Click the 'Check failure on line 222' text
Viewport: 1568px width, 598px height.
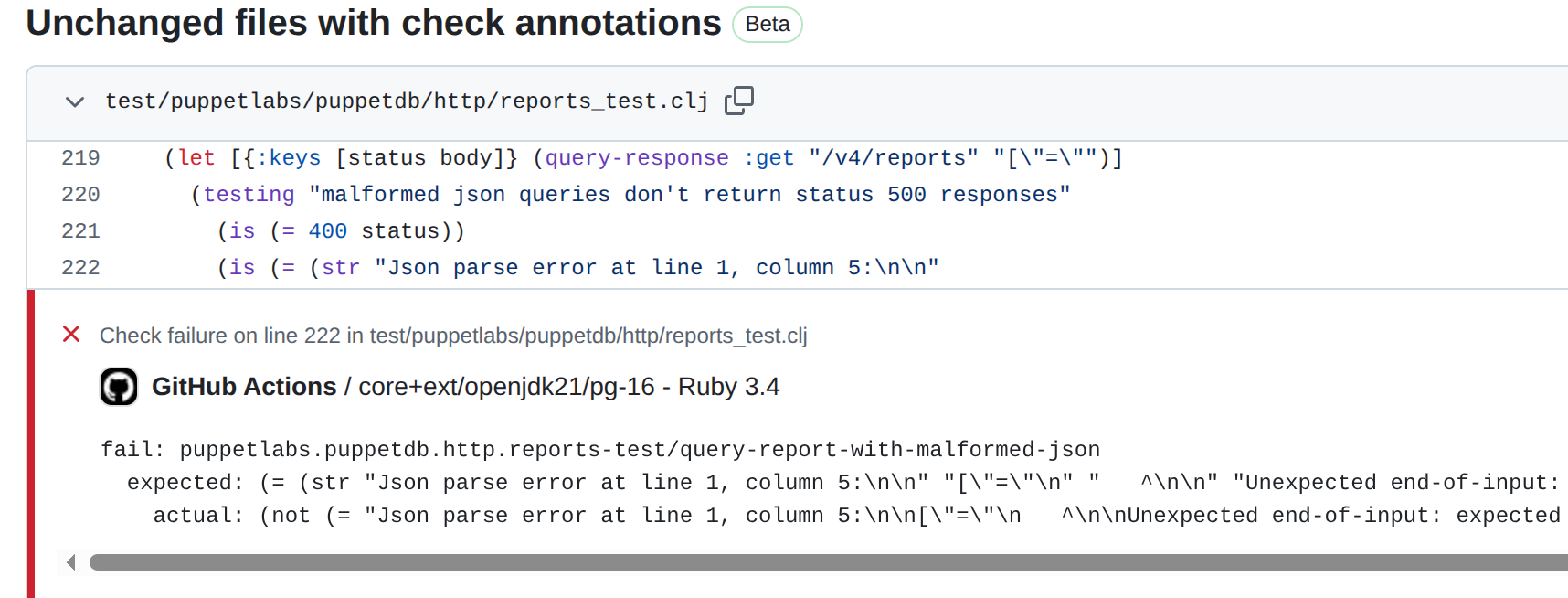[x=452, y=336]
